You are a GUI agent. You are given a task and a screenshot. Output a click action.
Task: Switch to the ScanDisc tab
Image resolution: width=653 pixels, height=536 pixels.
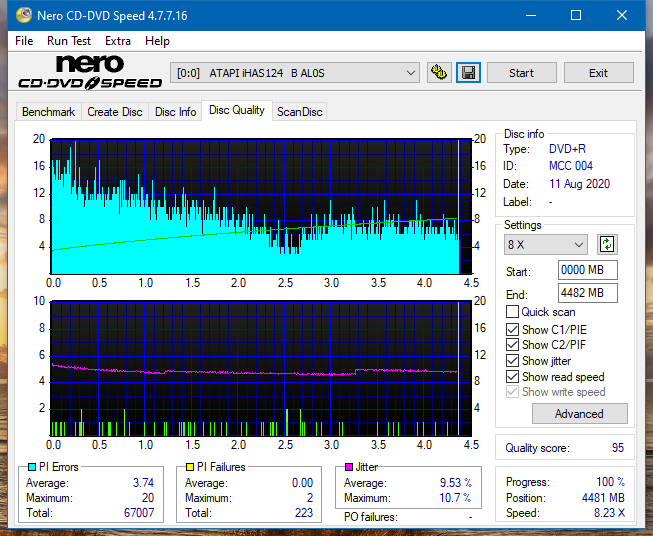299,112
